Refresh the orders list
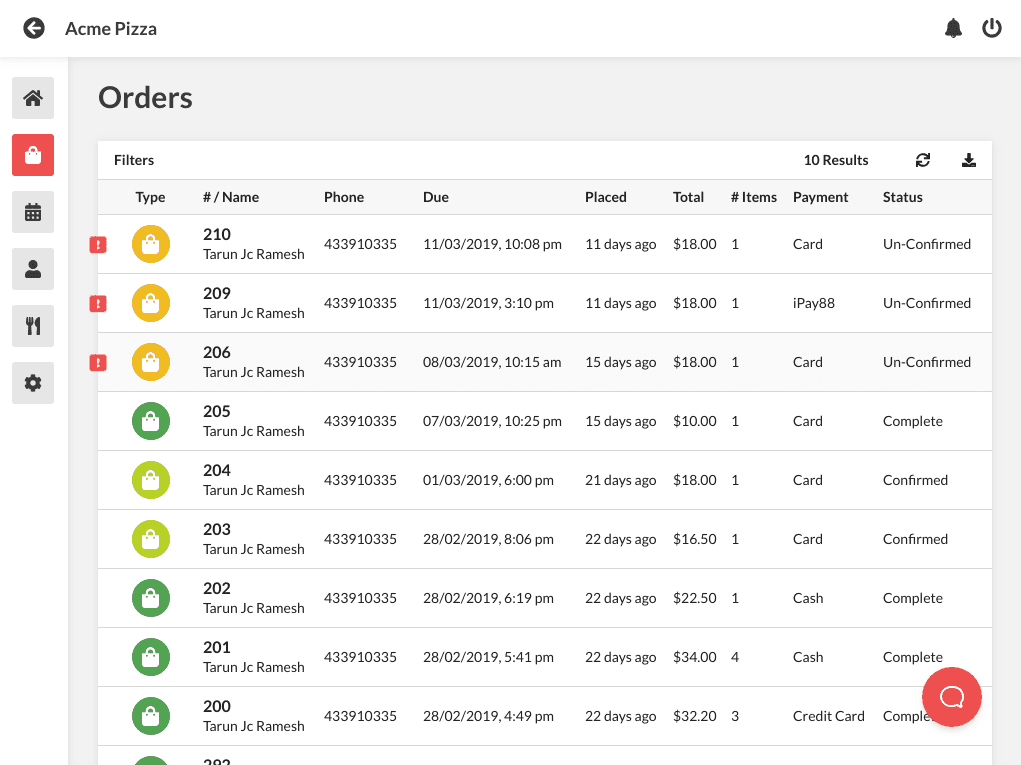Image resolution: width=1021 pixels, height=765 pixels. coord(923,160)
